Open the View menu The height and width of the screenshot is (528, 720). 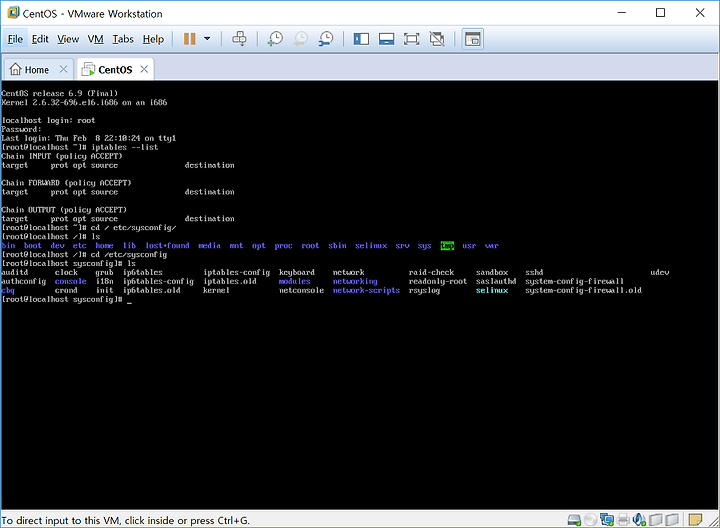tap(68, 39)
